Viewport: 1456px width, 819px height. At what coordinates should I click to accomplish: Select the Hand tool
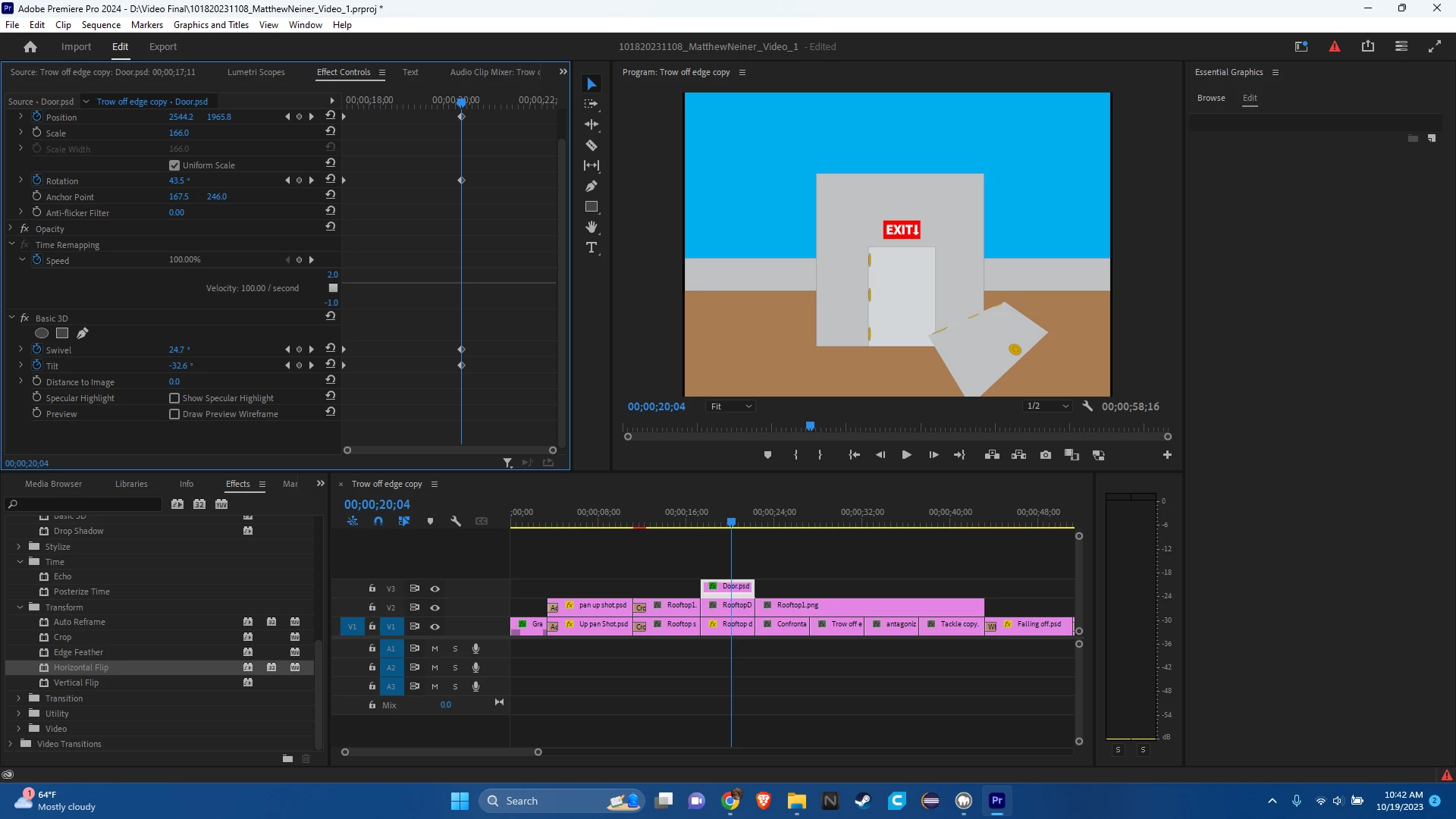click(x=591, y=227)
